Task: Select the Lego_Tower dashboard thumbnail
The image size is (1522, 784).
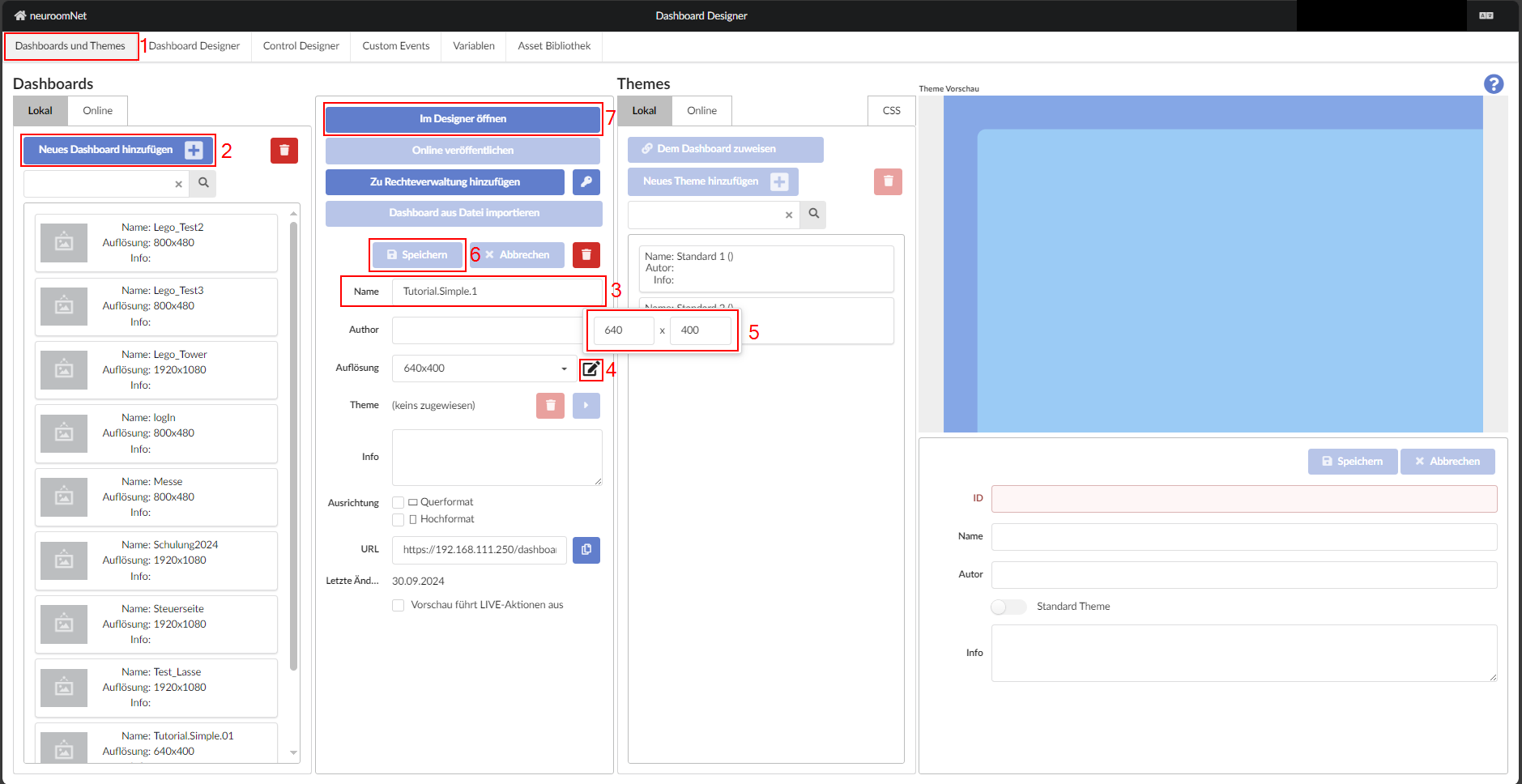Action: click(64, 370)
